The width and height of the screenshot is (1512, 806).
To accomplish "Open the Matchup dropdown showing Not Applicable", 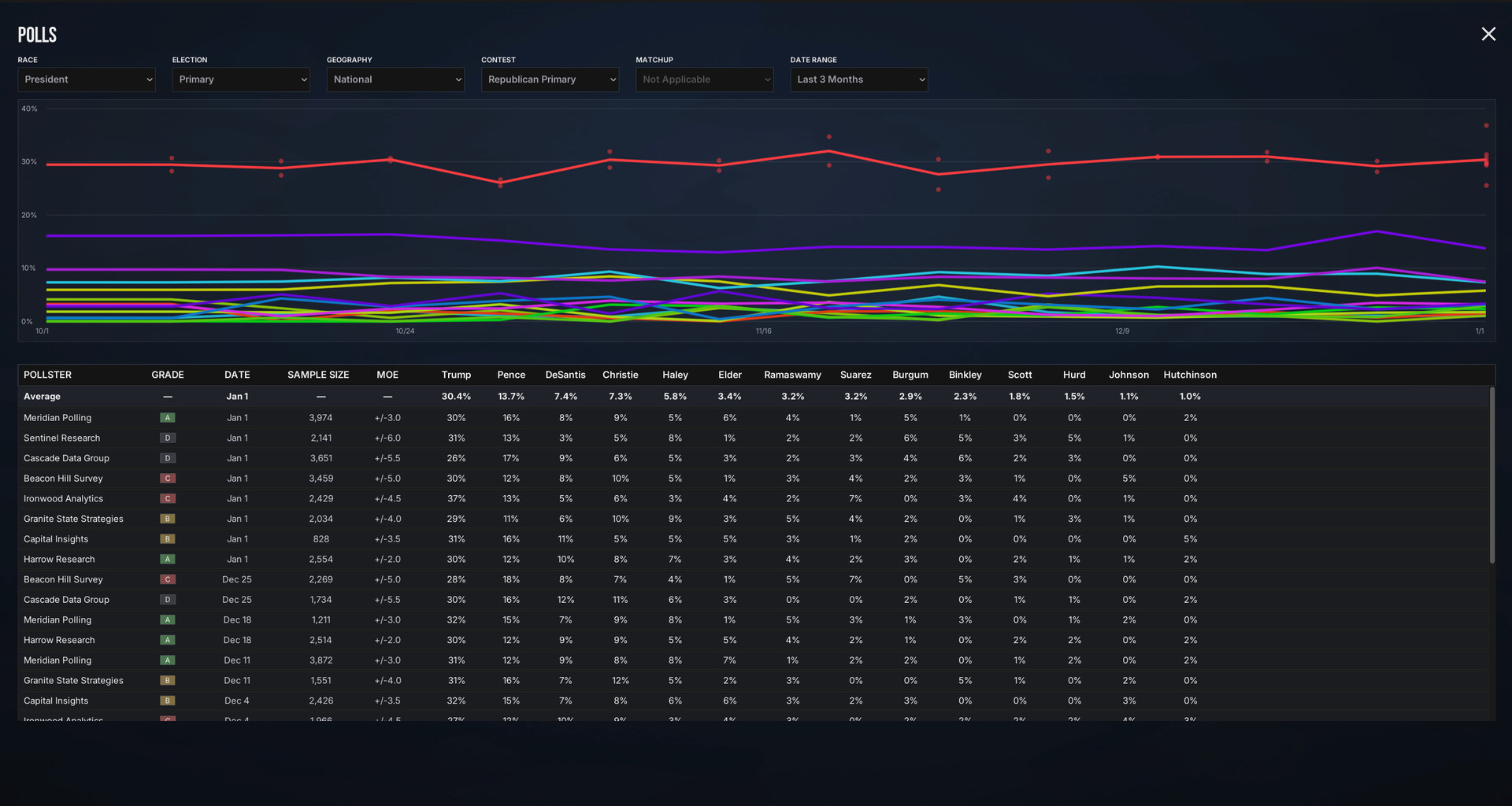I will coord(704,79).
